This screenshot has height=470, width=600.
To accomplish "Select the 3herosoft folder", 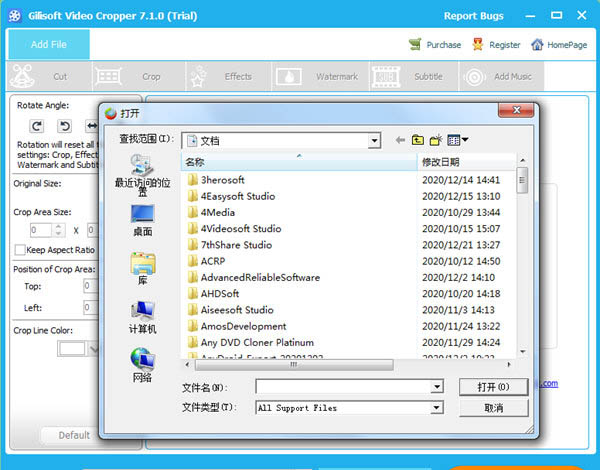I will 216,180.
